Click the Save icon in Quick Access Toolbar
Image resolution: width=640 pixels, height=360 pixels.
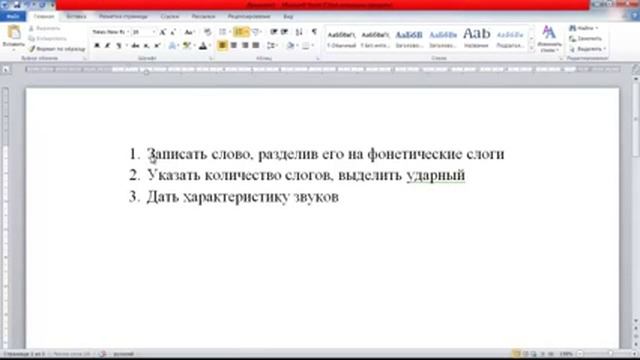pos(17,4)
